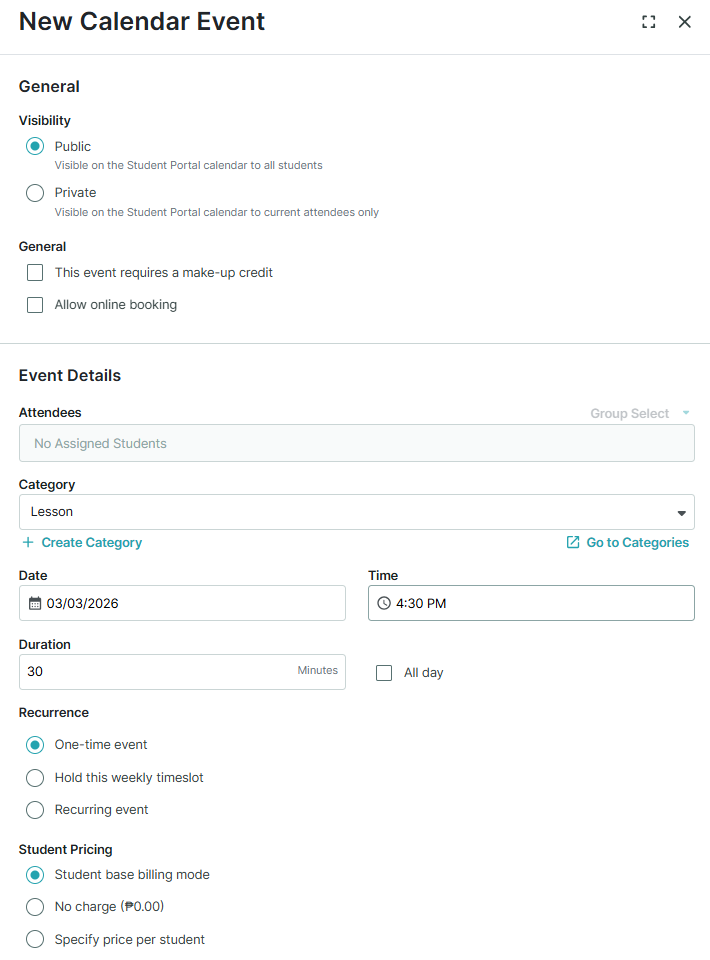Select 'Hold this weekly timeslot' recurrence
The width and height of the screenshot is (710, 960).
(35, 777)
